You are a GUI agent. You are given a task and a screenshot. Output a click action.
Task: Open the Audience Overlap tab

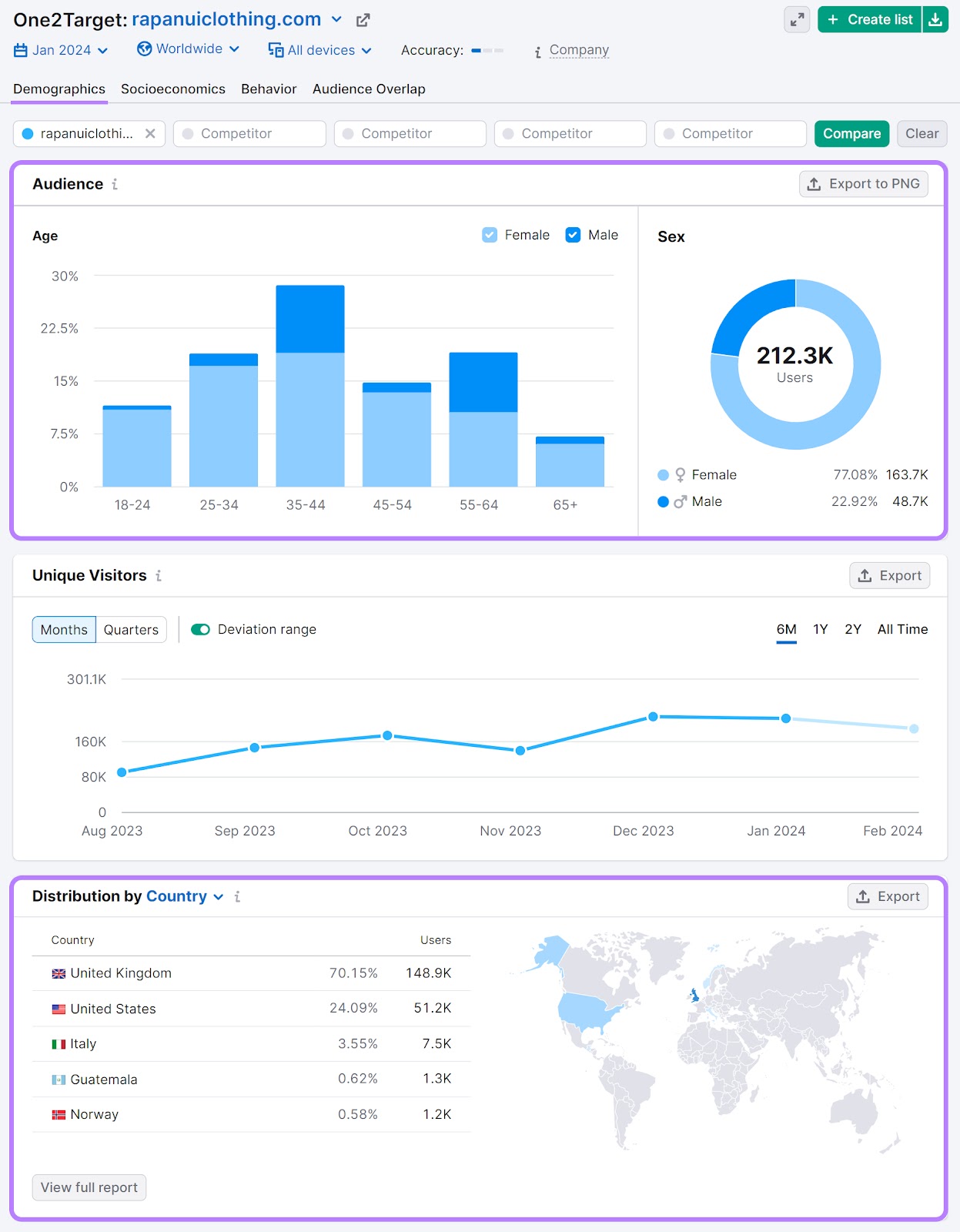coord(369,89)
